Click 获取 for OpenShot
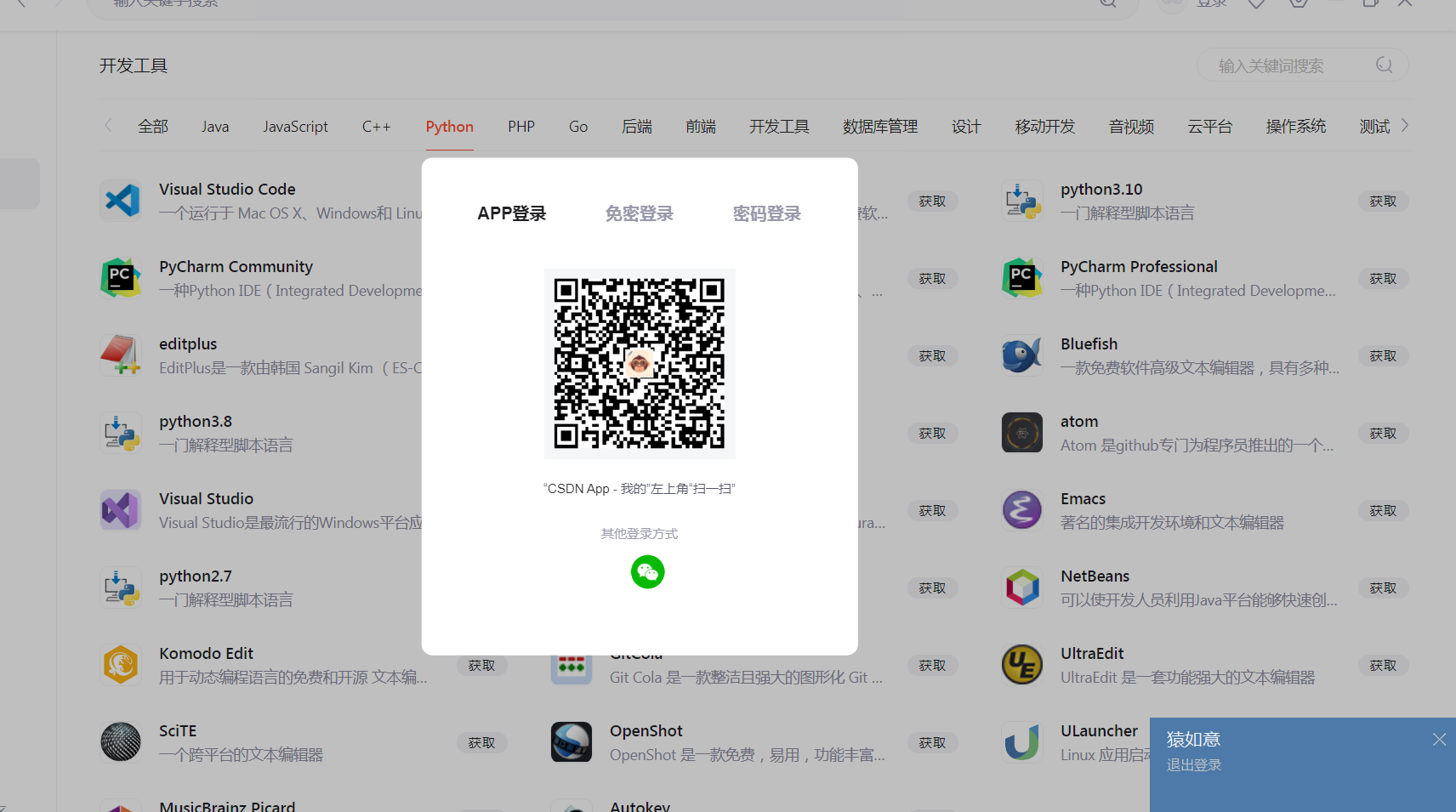Screen dimensions: 1456x812 pos(933,743)
